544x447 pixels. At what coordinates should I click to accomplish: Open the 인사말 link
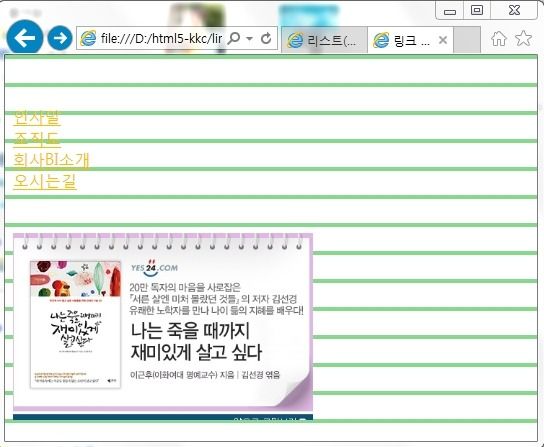pyautogui.click(x=37, y=118)
